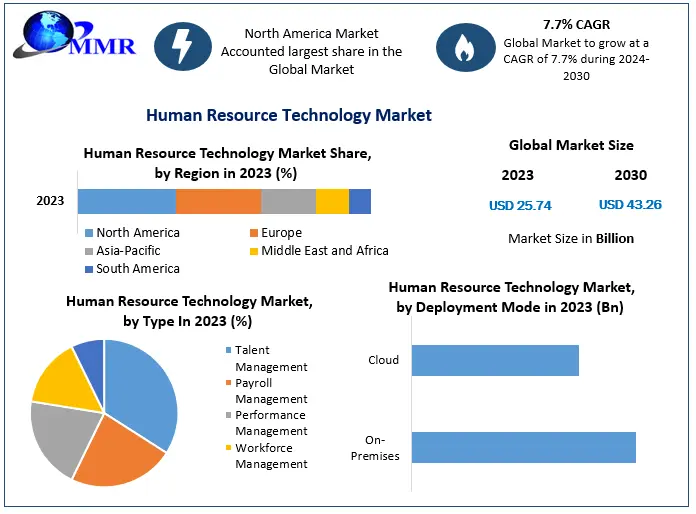Select the North America legend swatch
This screenshot has height=514, width=696.
[88, 233]
